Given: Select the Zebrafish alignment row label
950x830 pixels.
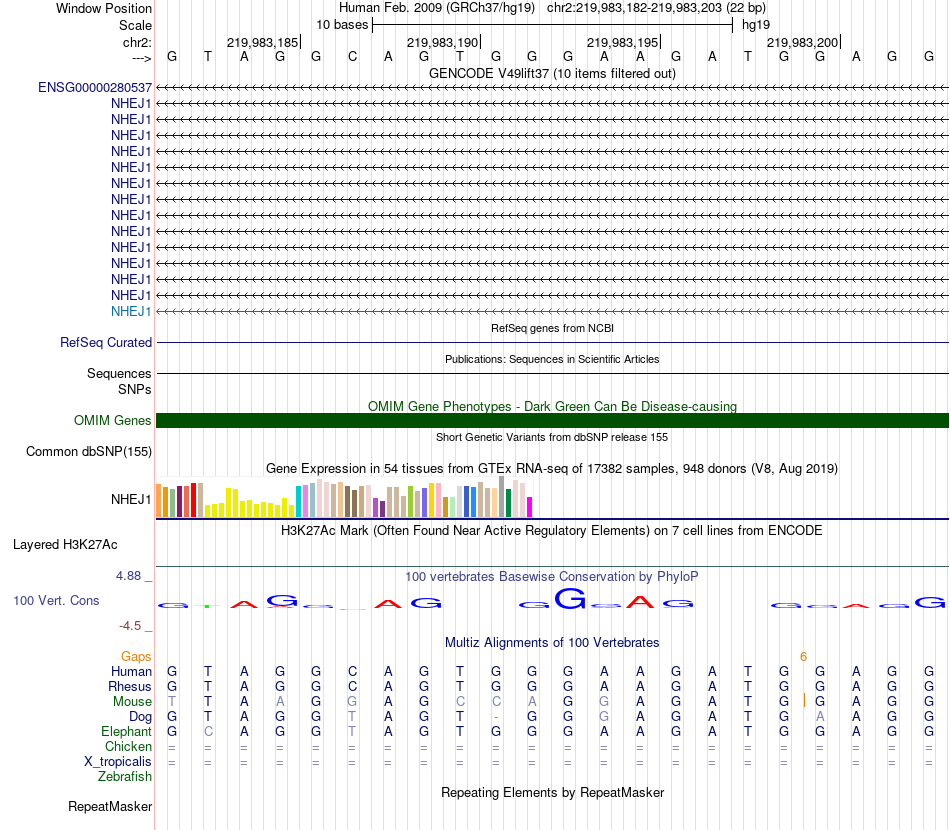Looking at the screenshot, I should coord(125,777).
